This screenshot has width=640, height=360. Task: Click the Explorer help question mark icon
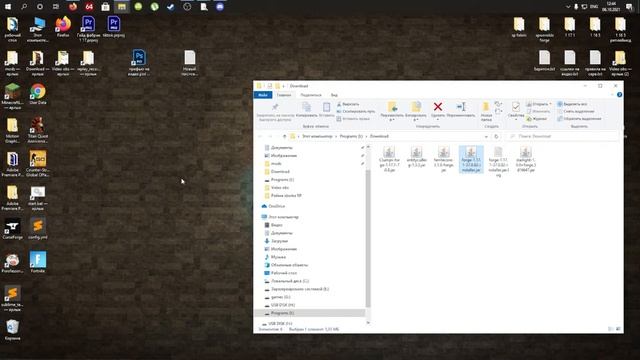619,95
